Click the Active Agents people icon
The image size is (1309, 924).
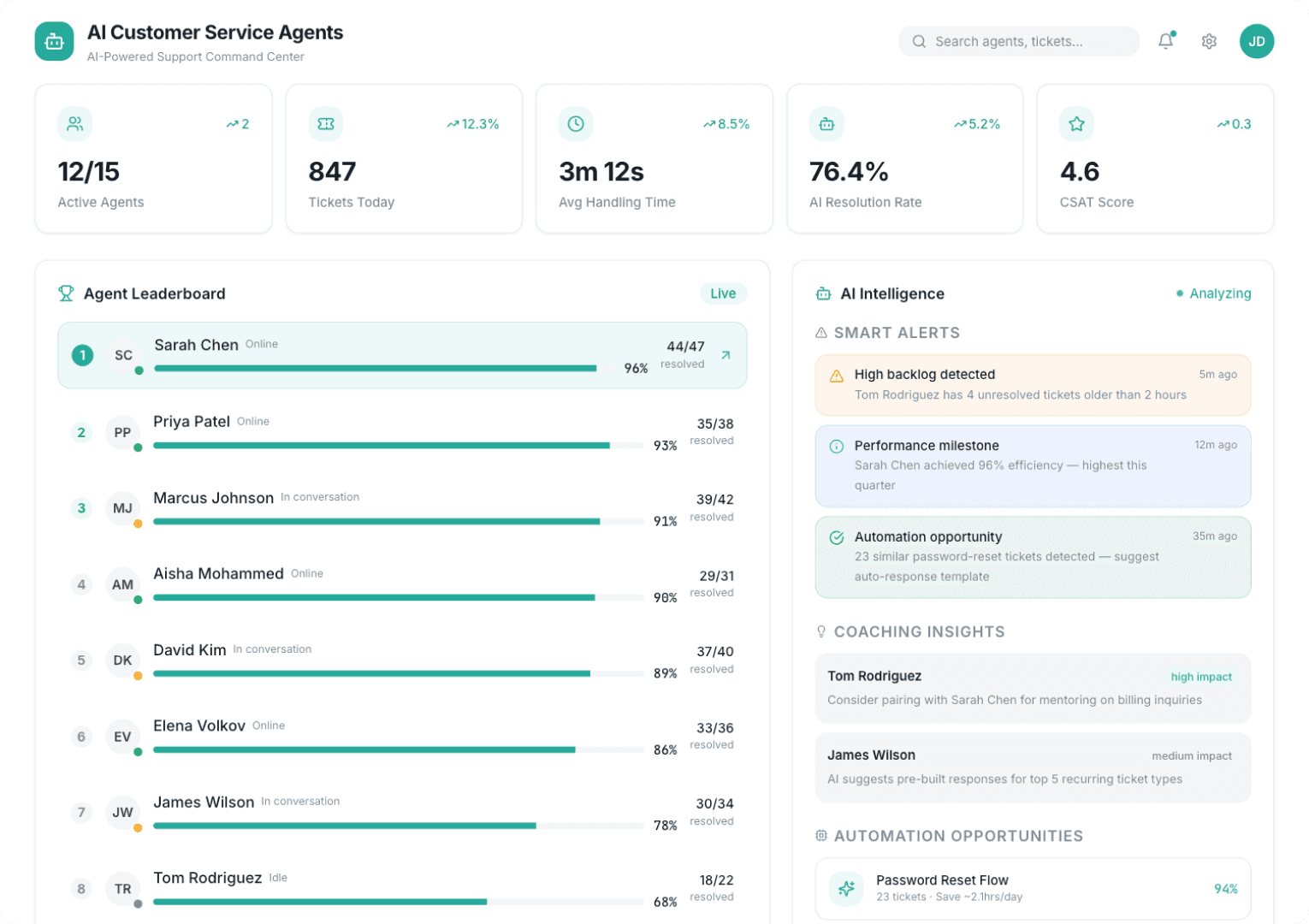click(75, 124)
